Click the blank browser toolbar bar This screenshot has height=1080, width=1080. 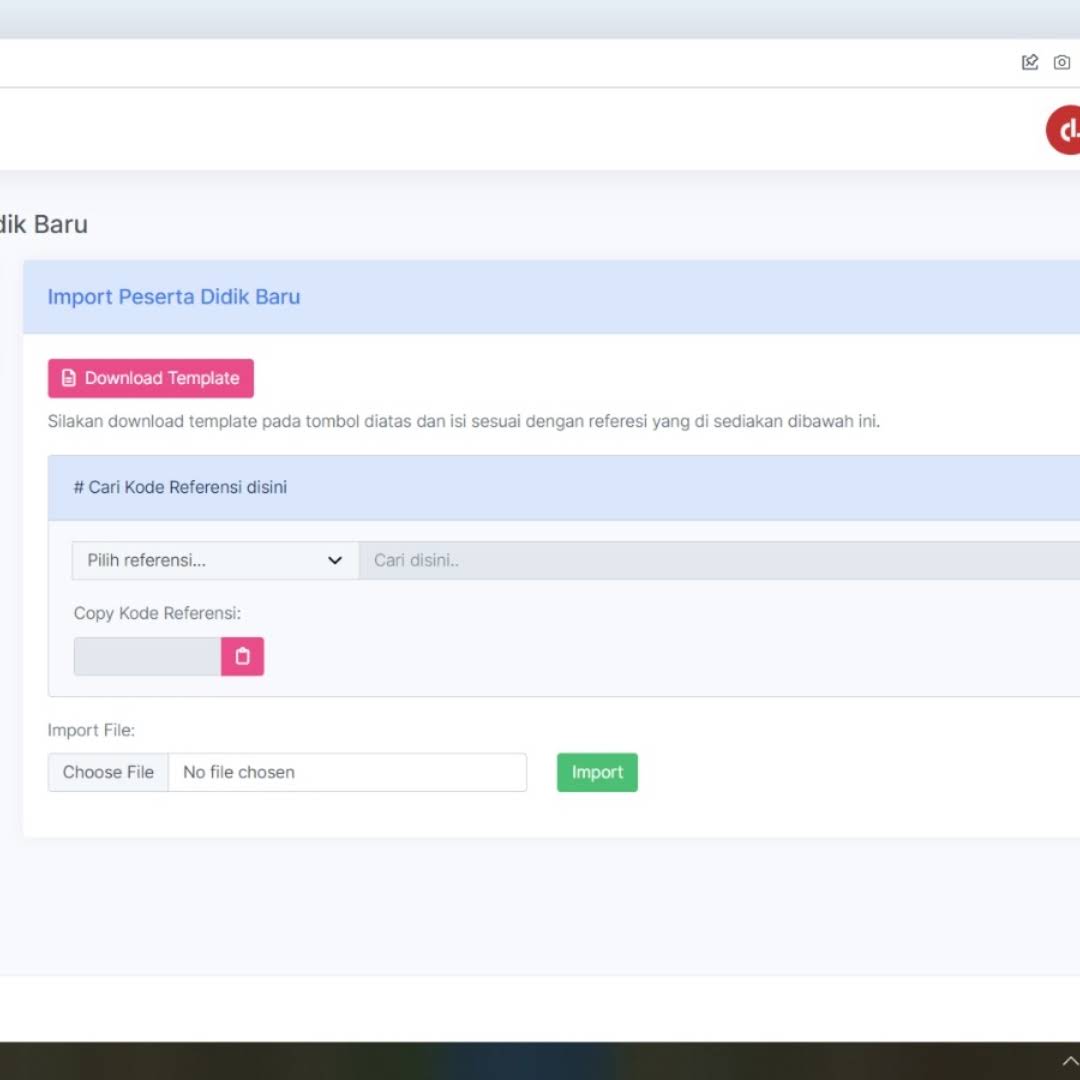[500, 63]
